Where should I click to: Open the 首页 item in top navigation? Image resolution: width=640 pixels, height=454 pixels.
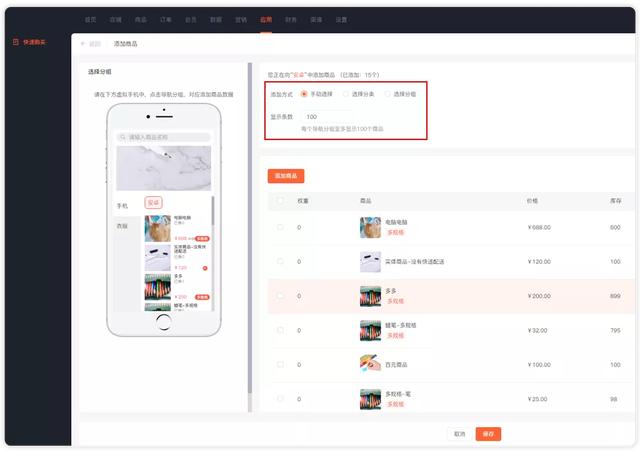(90, 20)
